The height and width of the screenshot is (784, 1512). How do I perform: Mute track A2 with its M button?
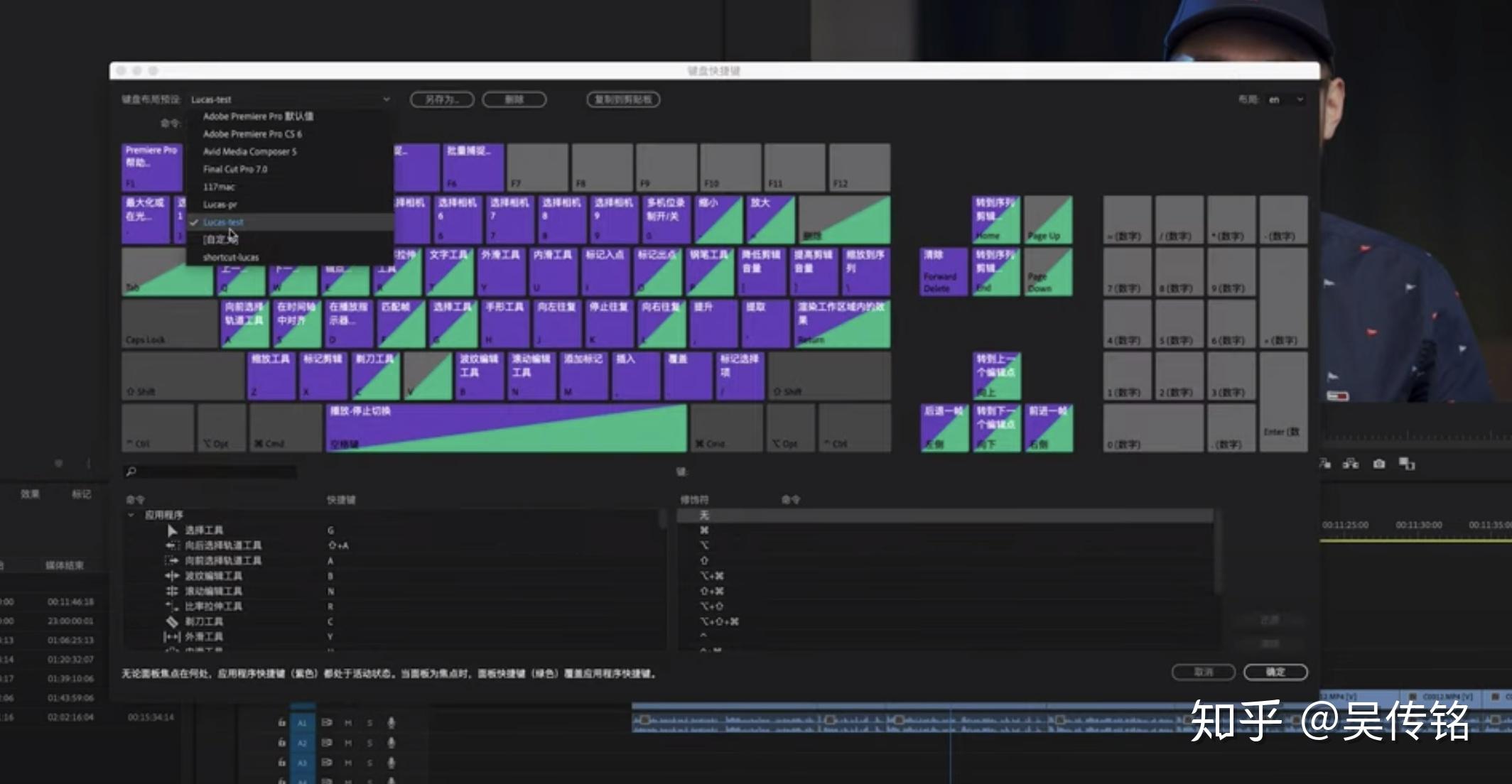coord(348,743)
